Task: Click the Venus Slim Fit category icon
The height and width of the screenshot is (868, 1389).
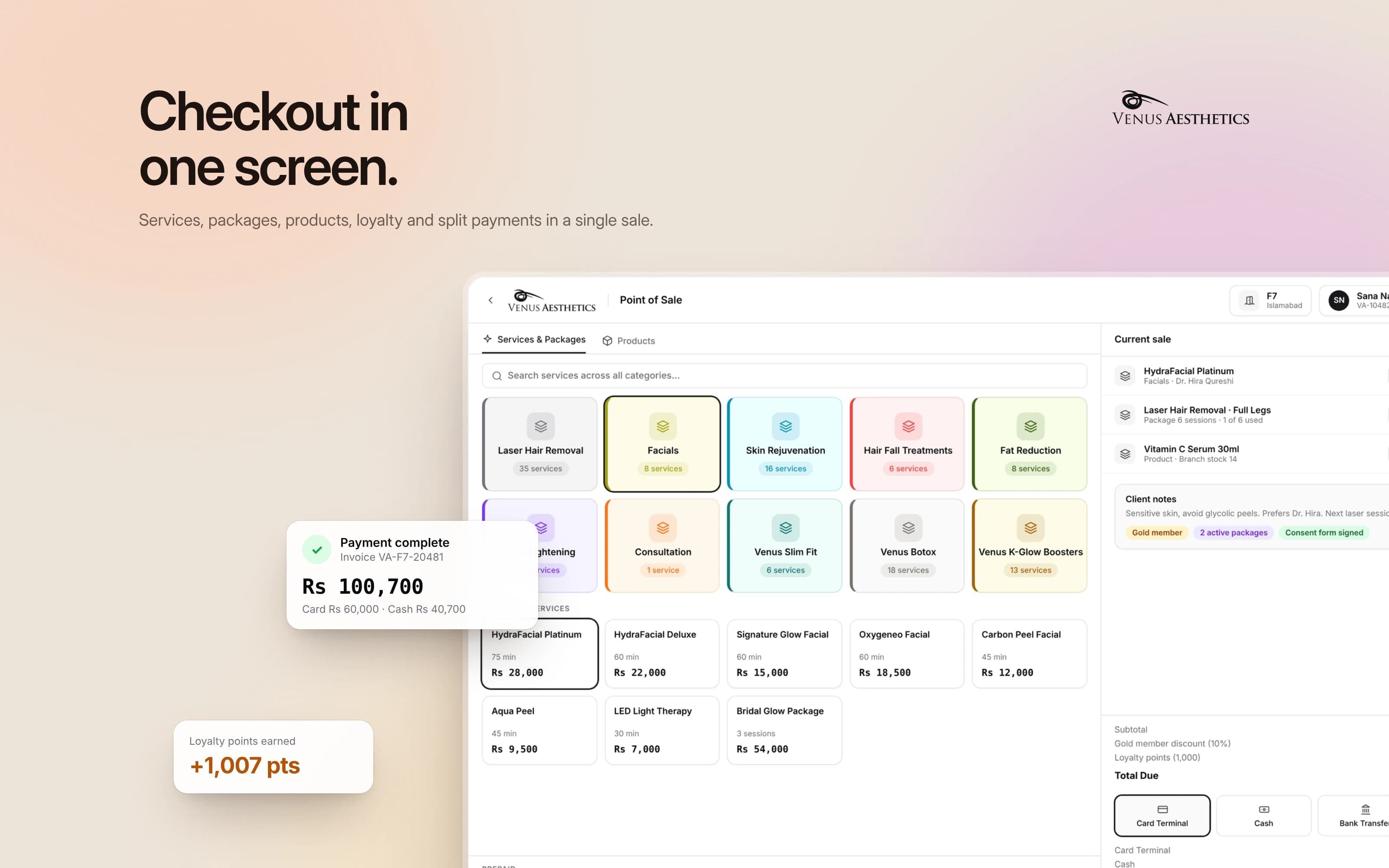Action: coord(785,528)
